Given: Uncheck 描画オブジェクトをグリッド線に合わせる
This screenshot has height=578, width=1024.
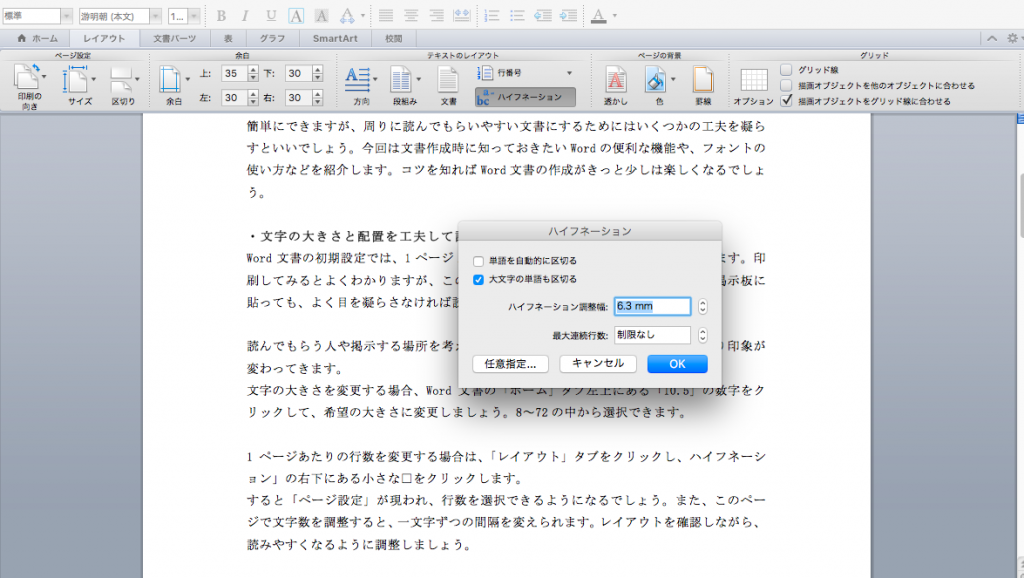Looking at the screenshot, I should 786,101.
